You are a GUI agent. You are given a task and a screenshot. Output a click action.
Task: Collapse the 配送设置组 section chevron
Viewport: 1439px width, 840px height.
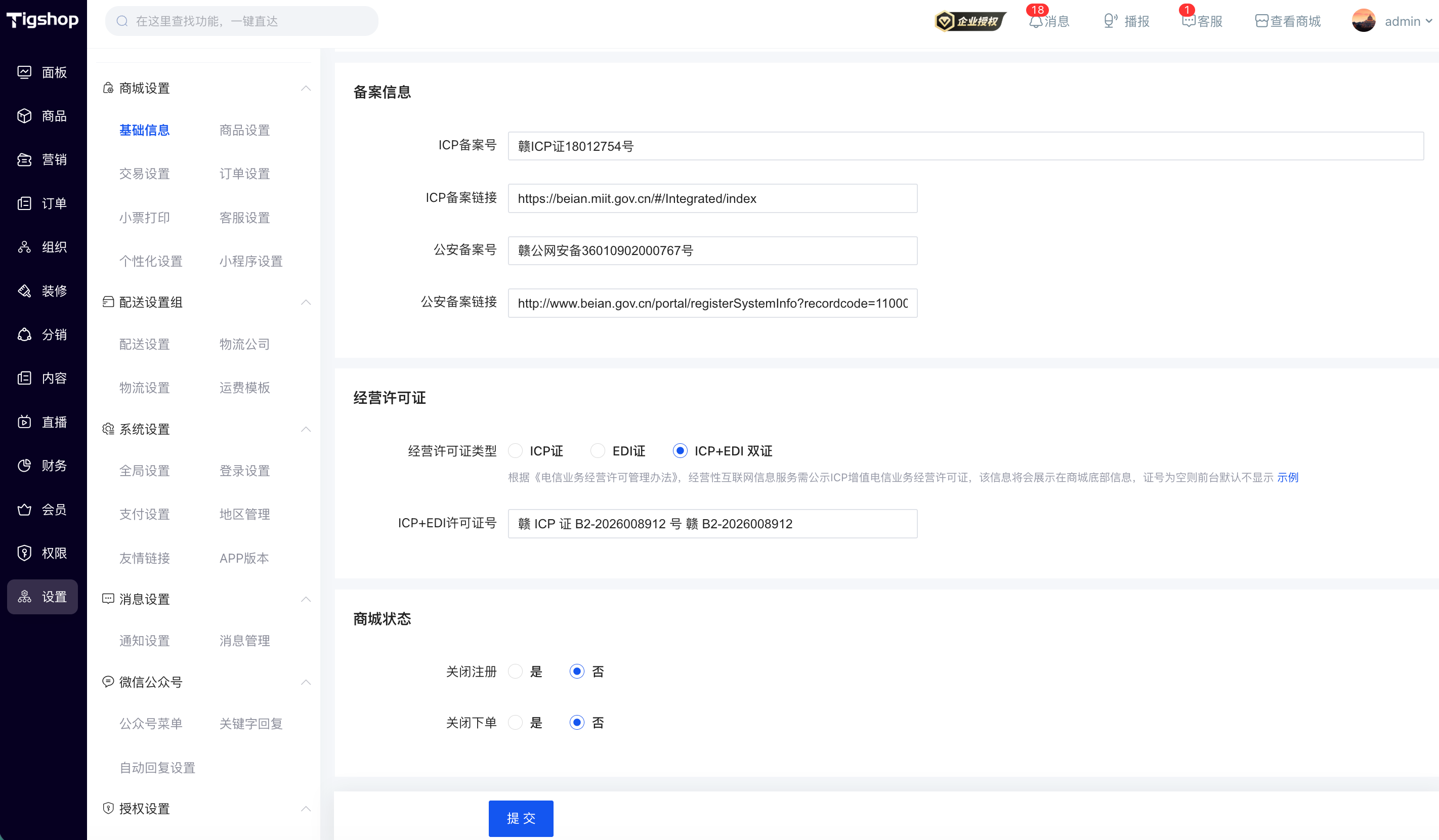pyautogui.click(x=306, y=302)
